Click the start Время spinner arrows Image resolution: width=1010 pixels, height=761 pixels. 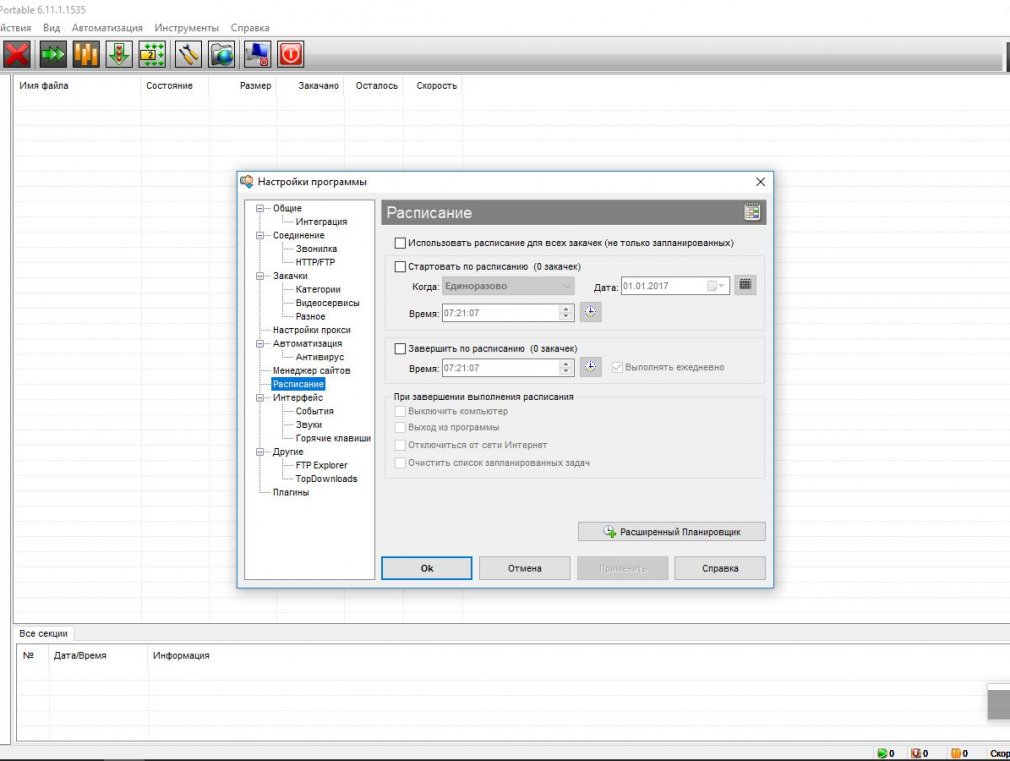coord(566,313)
